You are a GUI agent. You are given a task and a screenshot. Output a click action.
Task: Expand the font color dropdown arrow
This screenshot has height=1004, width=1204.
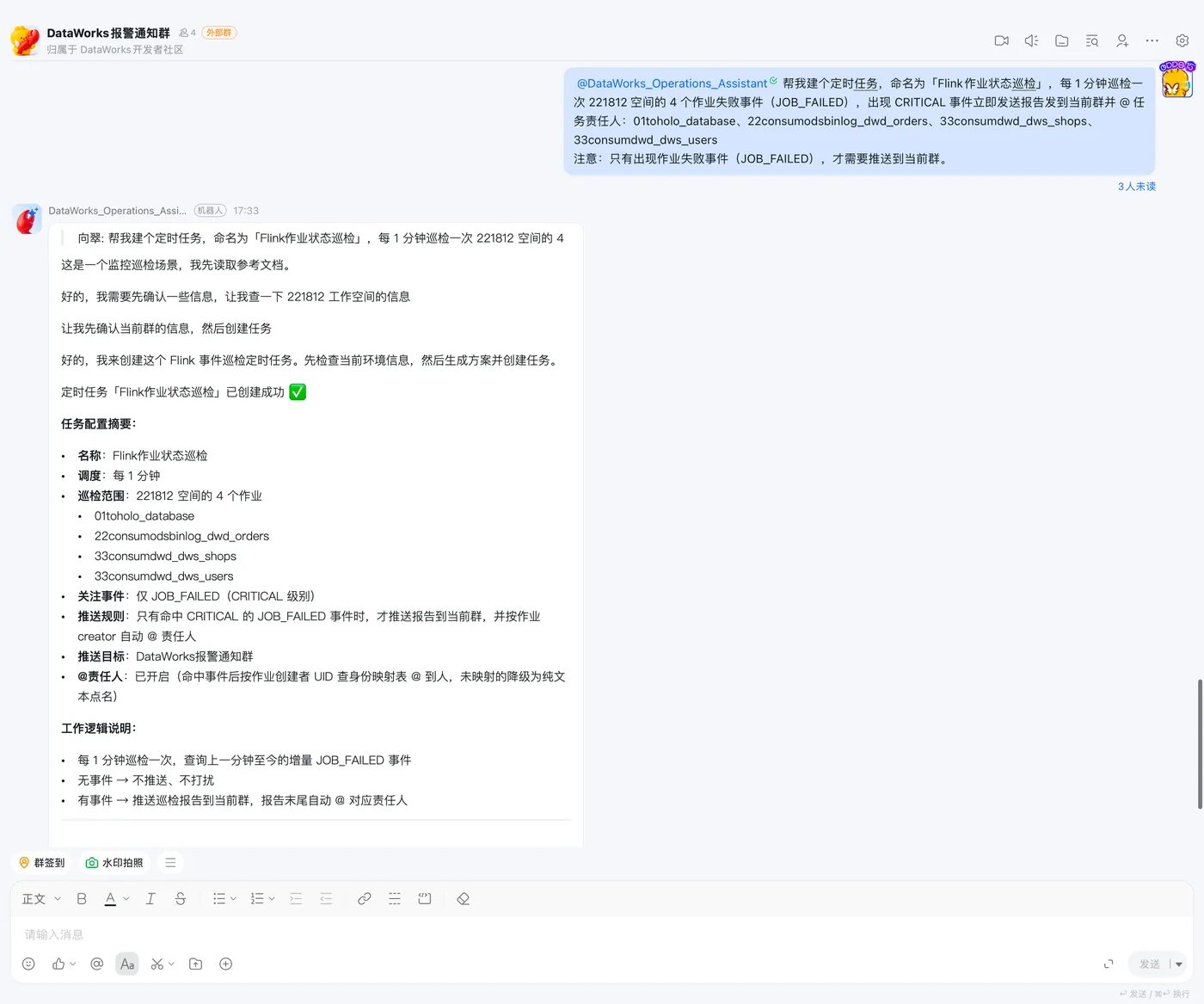[126, 899]
